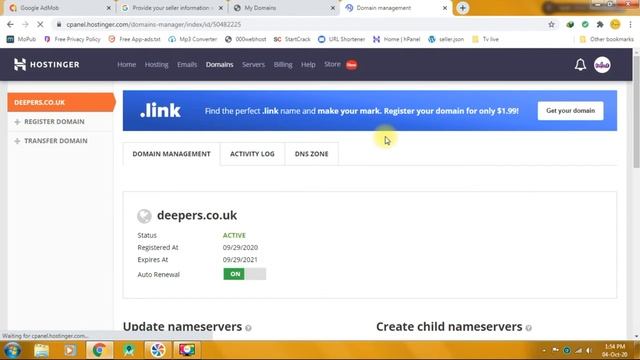The width and height of the screenshot is (640, 360).
Task: Select the Domain Management tab
Action: coord(171,154)
